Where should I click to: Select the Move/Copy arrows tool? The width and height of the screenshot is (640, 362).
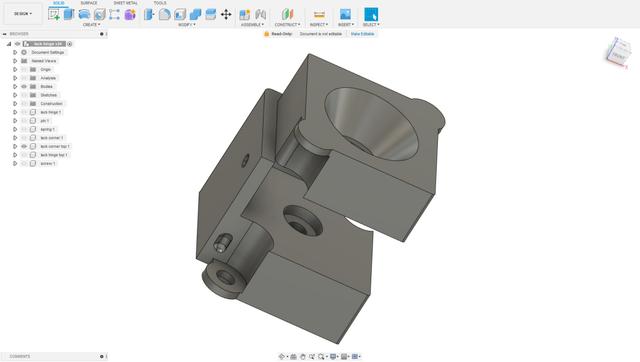[226, 14]
